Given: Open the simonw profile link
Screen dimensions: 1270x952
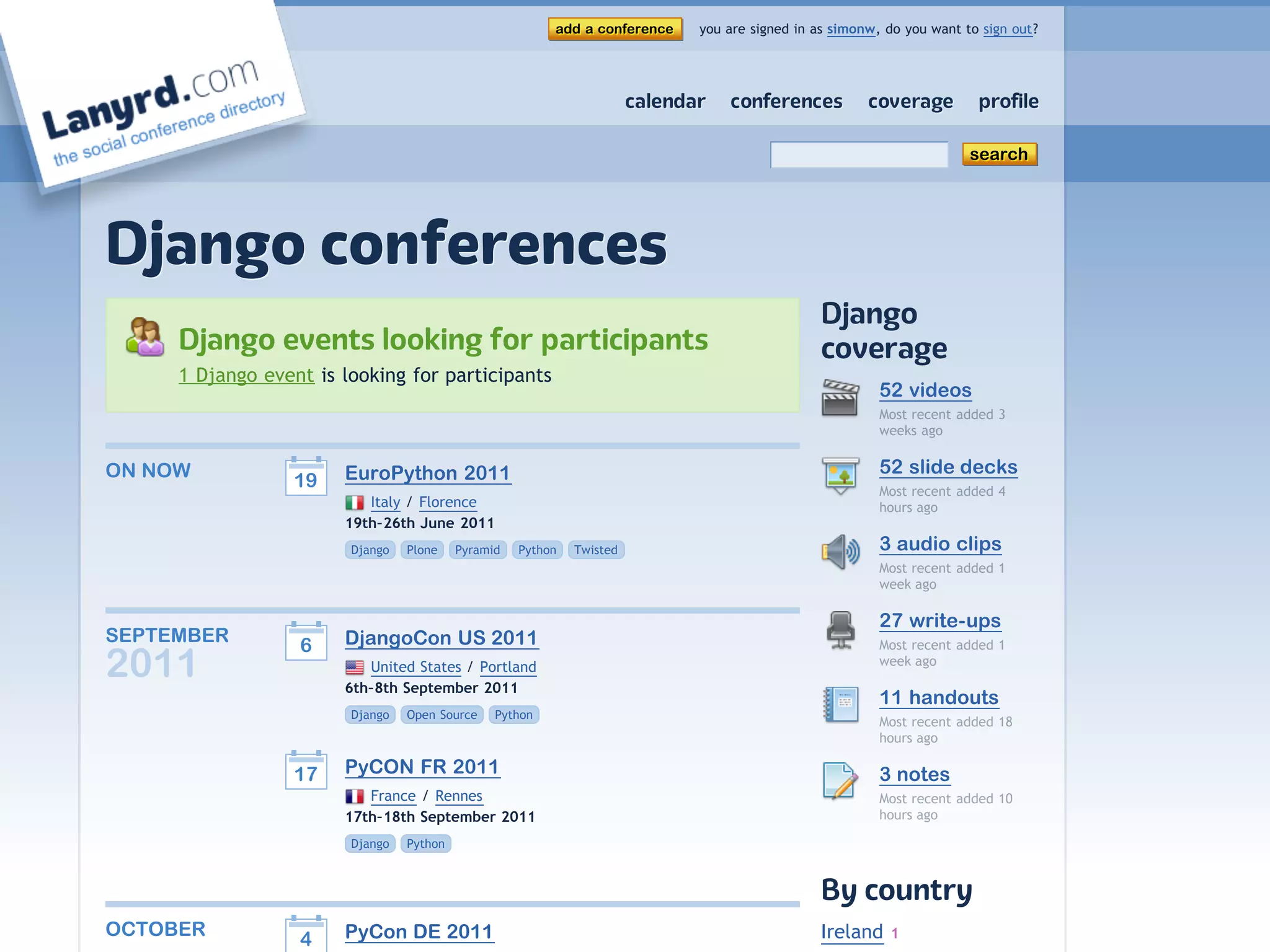Looking at the screenshot, I should point(851,29).
